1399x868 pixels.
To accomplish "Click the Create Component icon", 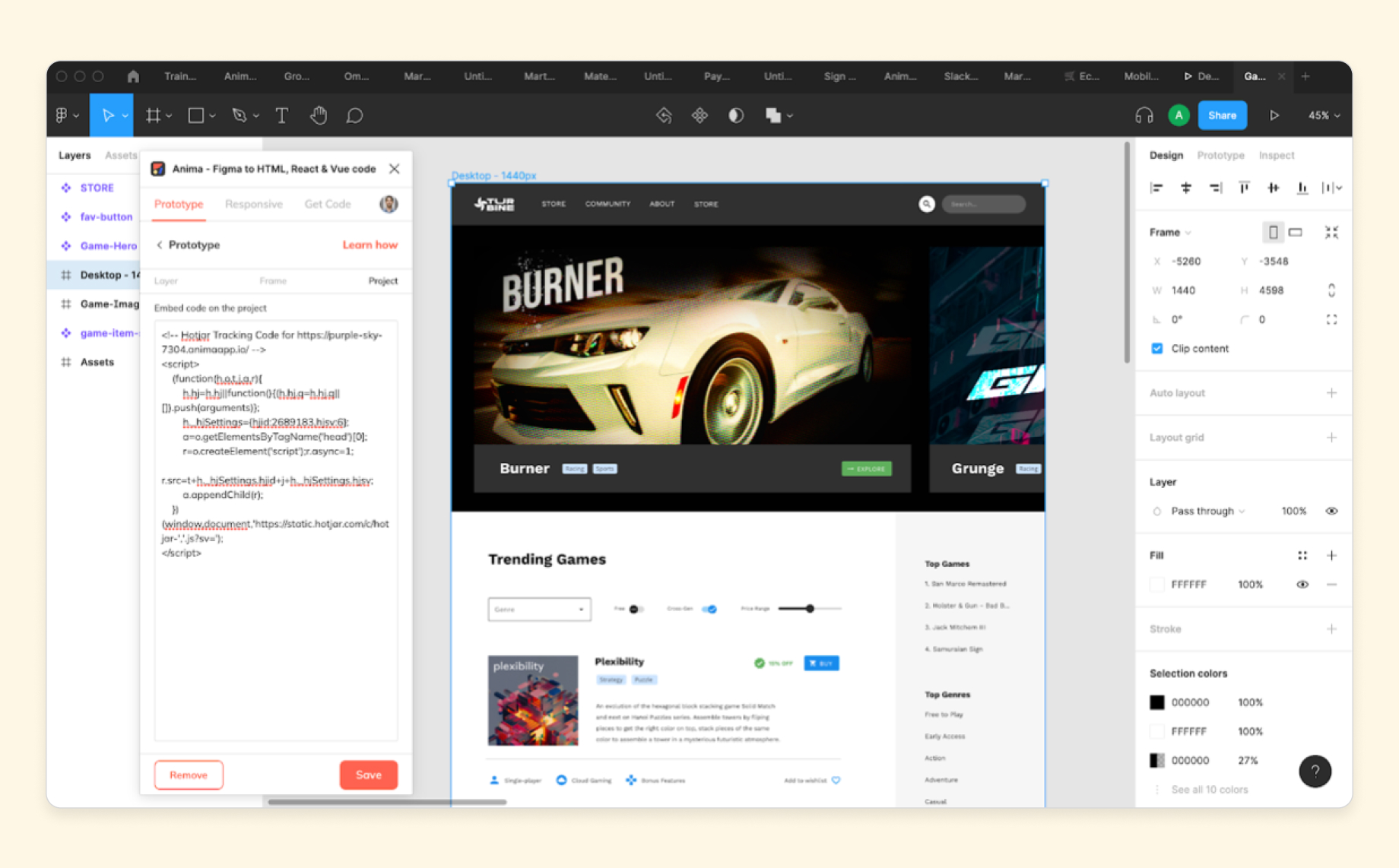I will pos(699,116).
